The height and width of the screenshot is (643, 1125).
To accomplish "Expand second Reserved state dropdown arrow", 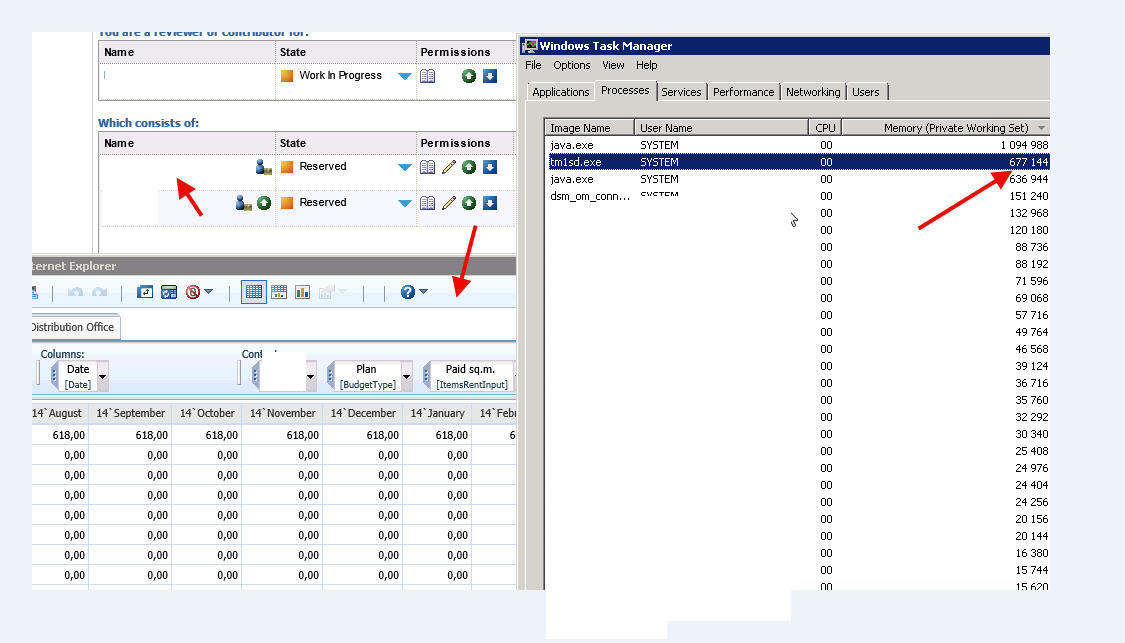I will pos(405,203).
